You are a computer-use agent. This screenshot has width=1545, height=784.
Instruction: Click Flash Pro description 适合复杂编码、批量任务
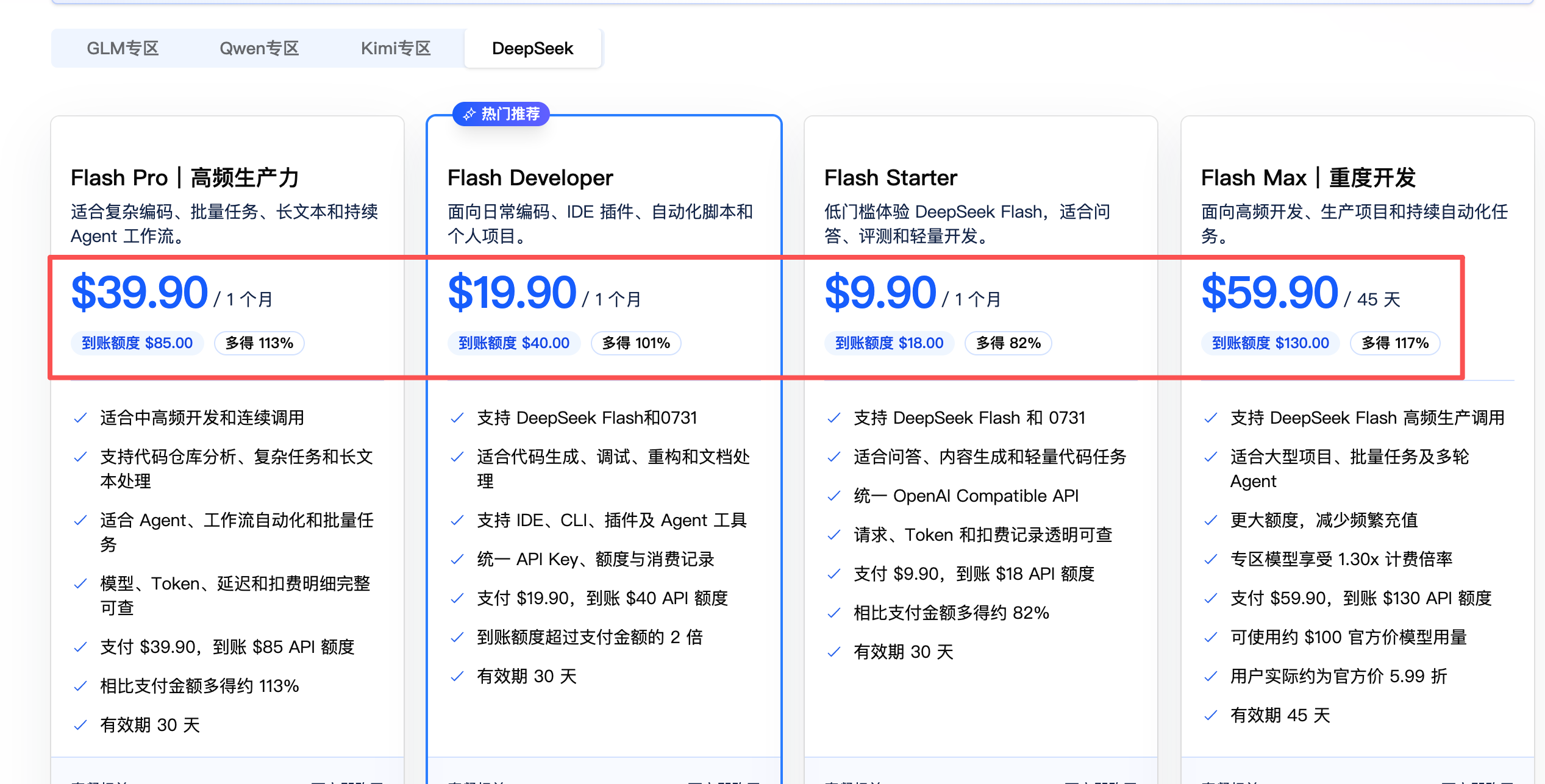(224, 224)
